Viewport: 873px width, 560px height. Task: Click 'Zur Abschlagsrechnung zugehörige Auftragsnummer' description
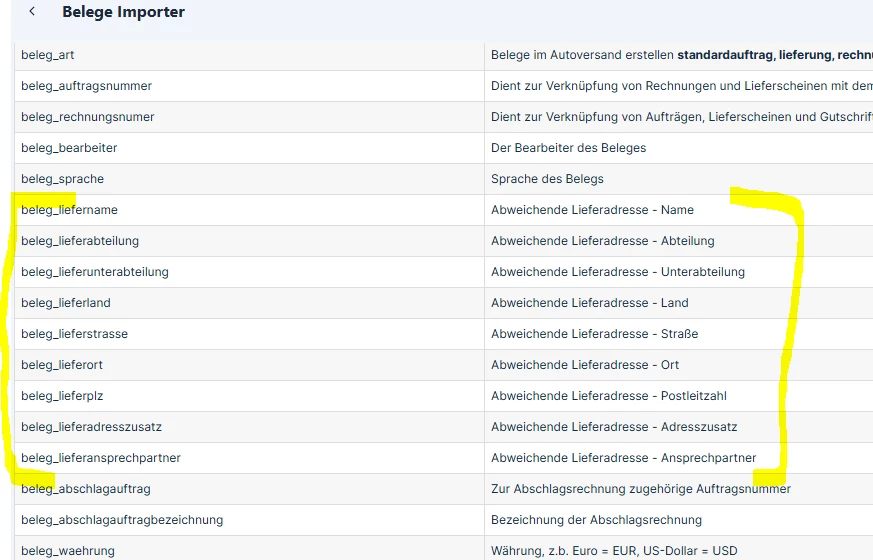click(x=641, y=489)
